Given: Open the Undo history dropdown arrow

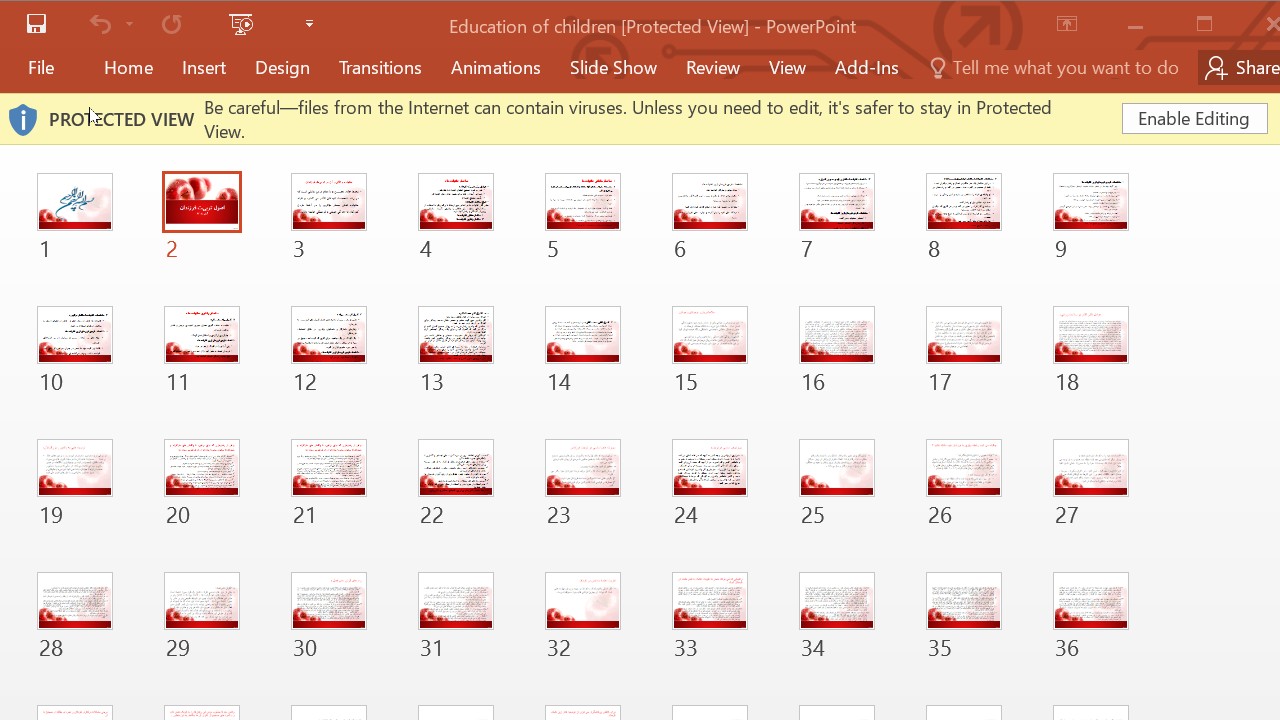Looking at the screenshot, I should pos(130,25).
